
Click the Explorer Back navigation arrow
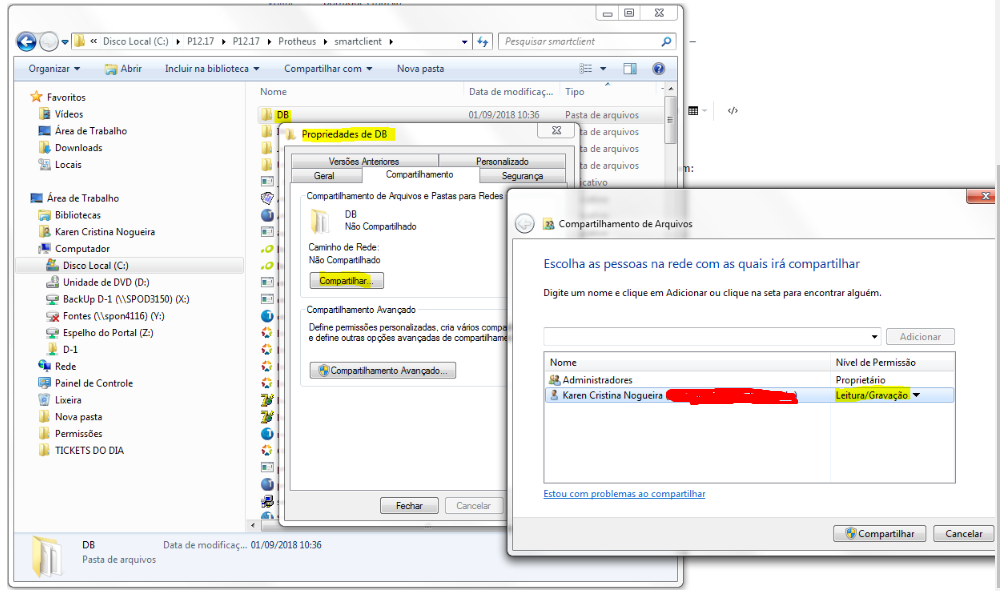26,42
